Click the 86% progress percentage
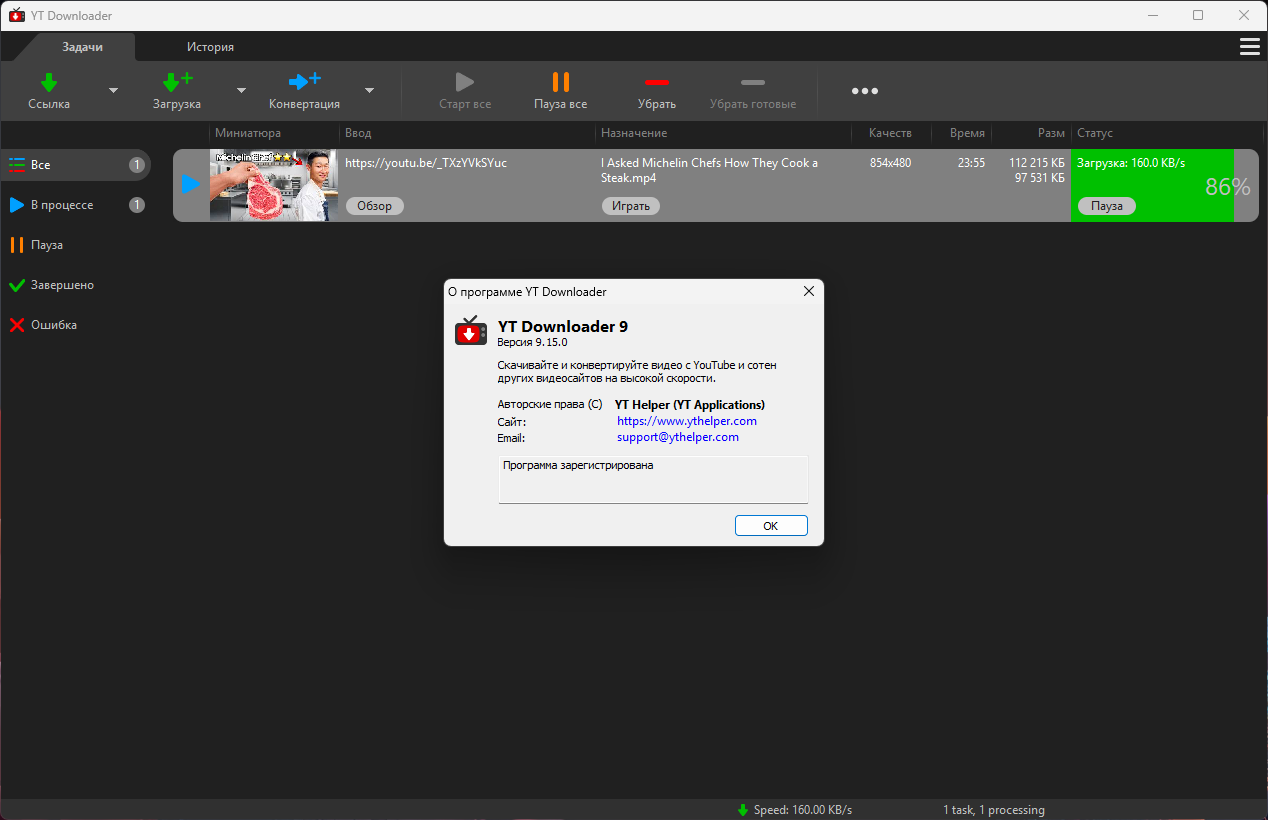This screenshot has height=820, width=1268. [x=1228, y=187]
